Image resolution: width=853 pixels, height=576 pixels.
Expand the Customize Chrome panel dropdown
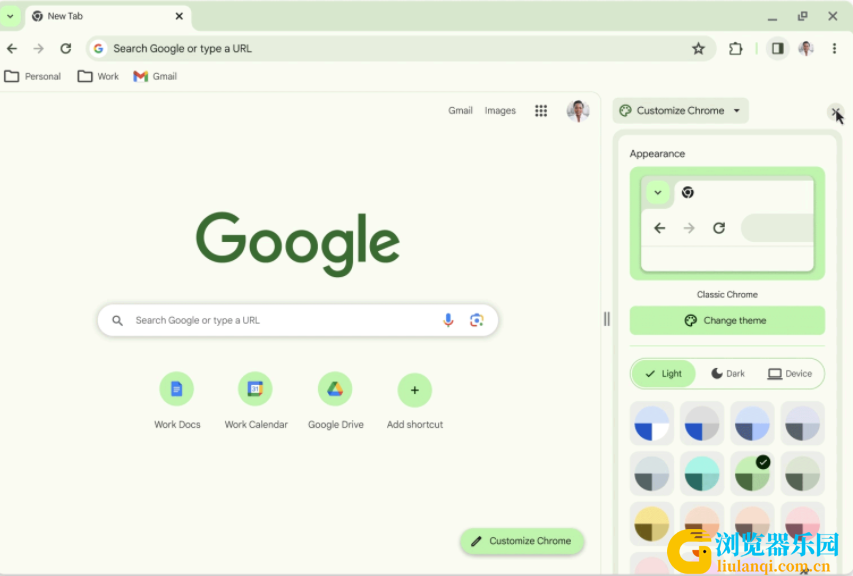pos(681,111)
